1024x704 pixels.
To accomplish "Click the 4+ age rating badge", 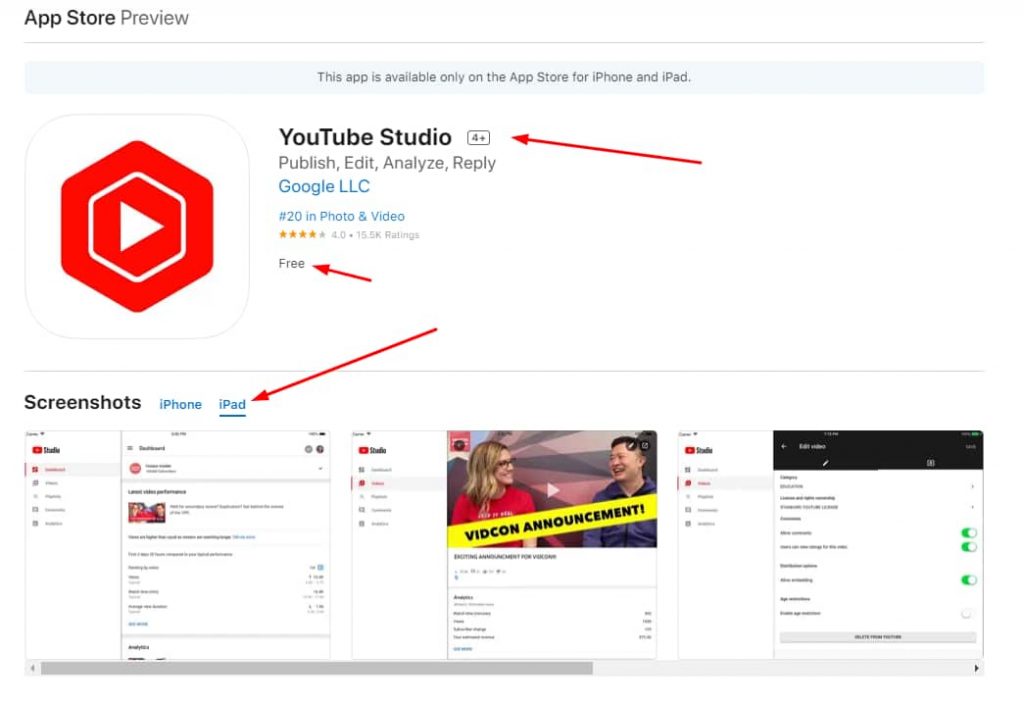I will pos(479,138).
